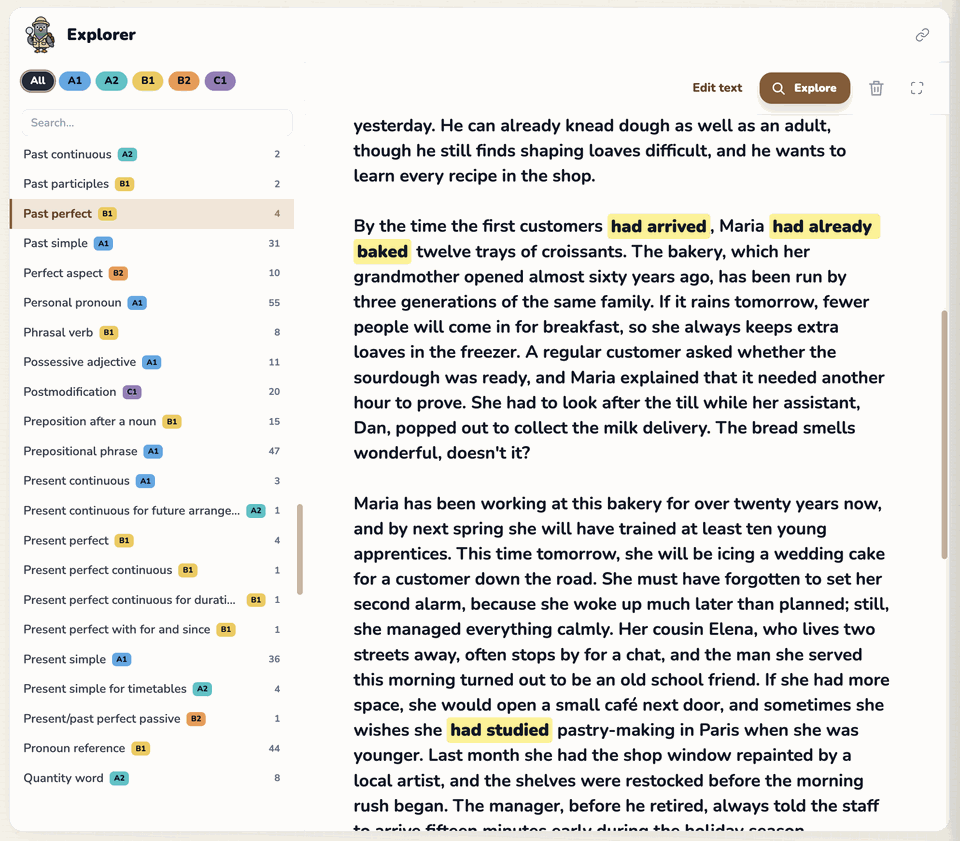Click the Explorer mascot logo icon
Image resolution: width=960 pixels, height=841 pixels.
(x=40, y=35)
